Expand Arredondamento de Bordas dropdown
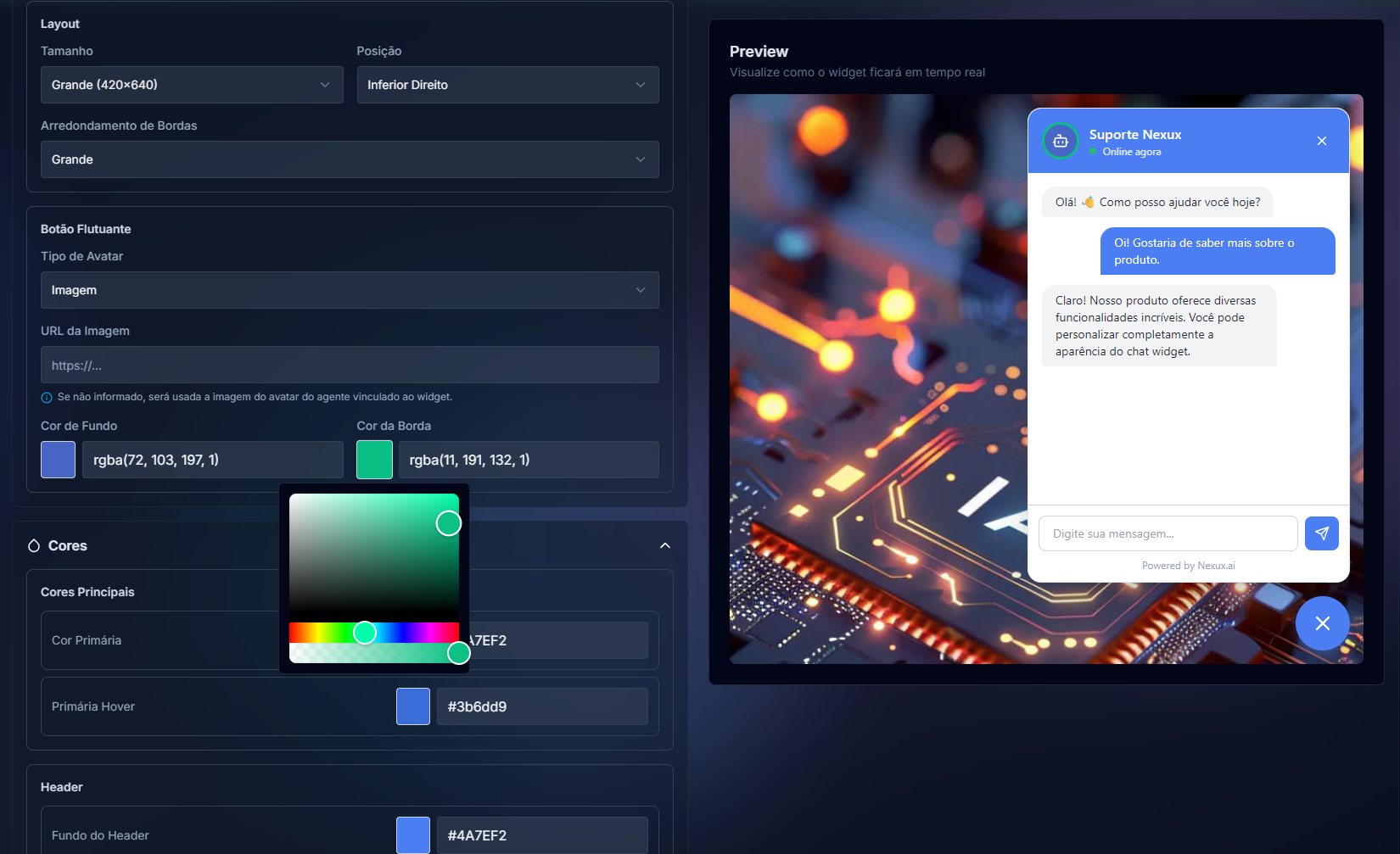This screenshot has height=854, width=1400. 350,159
